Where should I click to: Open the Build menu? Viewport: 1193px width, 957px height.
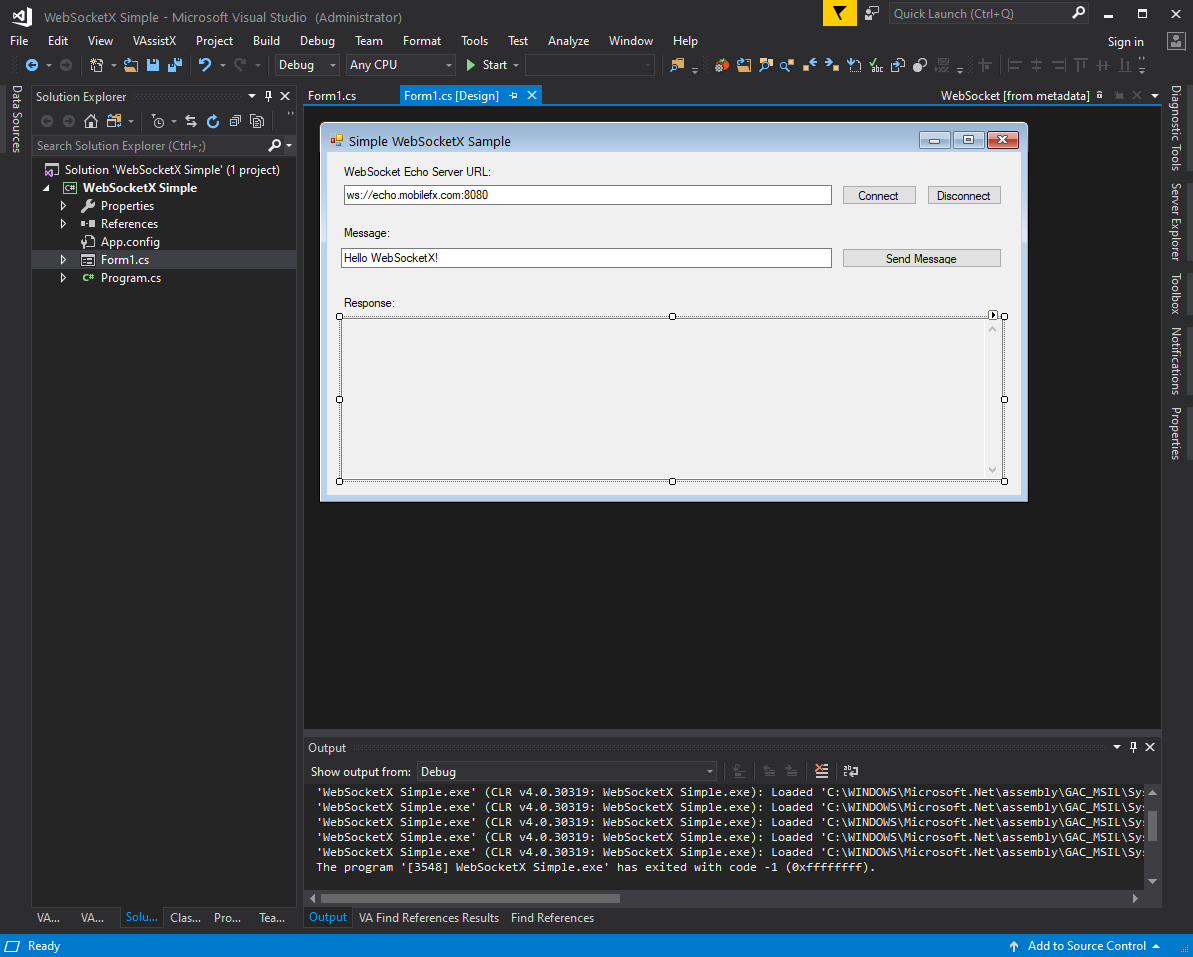tap(266, 41)
